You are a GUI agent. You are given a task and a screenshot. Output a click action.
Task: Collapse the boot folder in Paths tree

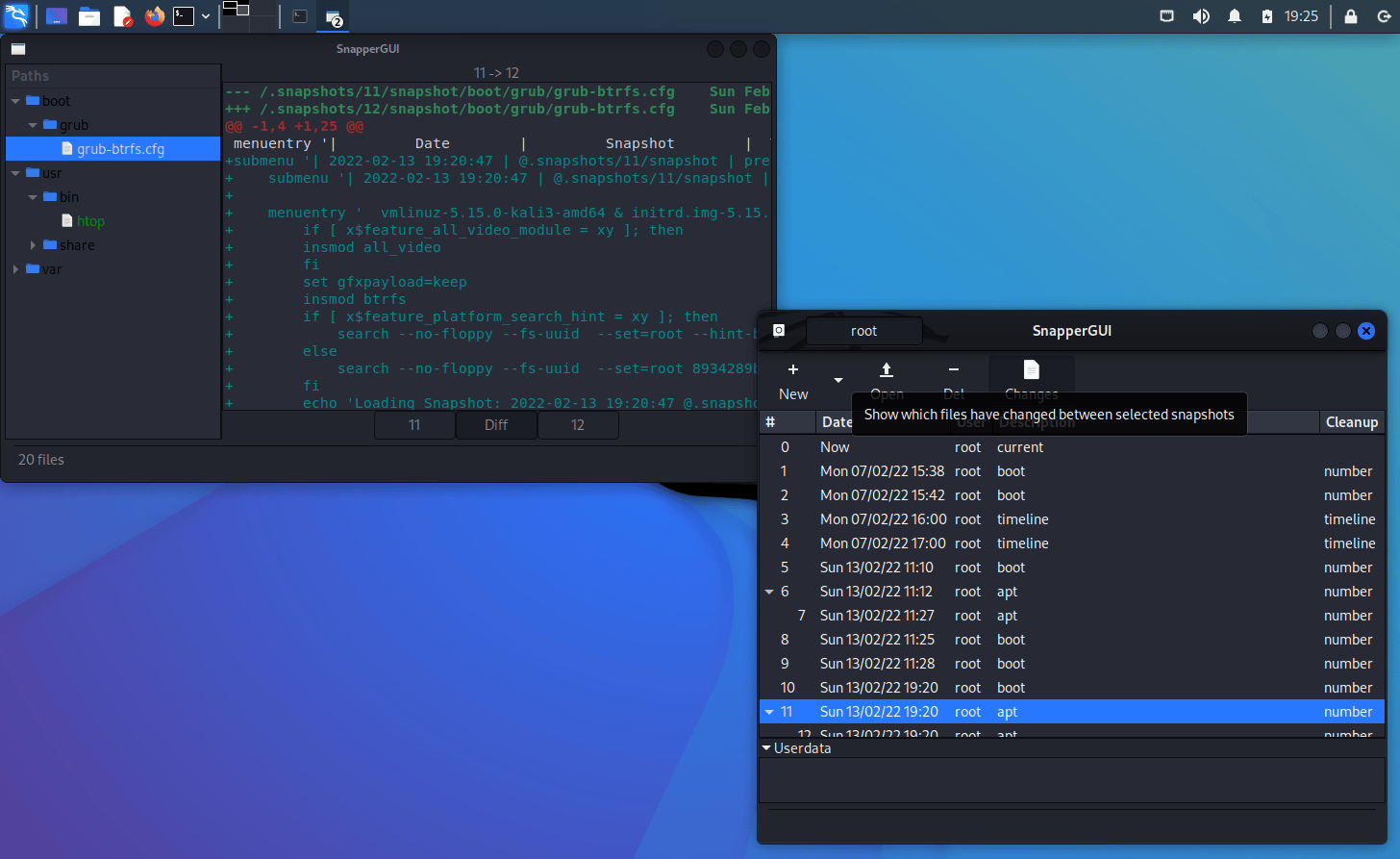click(15, 101)
